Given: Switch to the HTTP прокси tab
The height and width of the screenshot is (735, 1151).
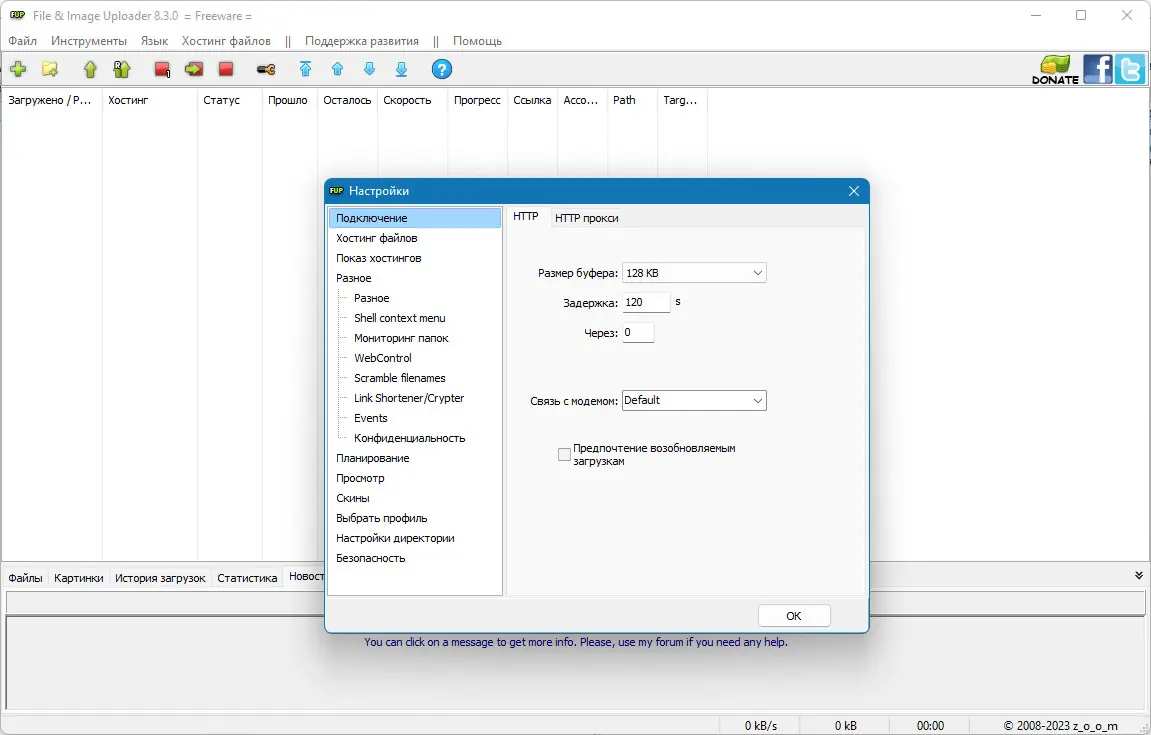Looking at the screenshot, I should pyautogui.click(x=587, y=218).
